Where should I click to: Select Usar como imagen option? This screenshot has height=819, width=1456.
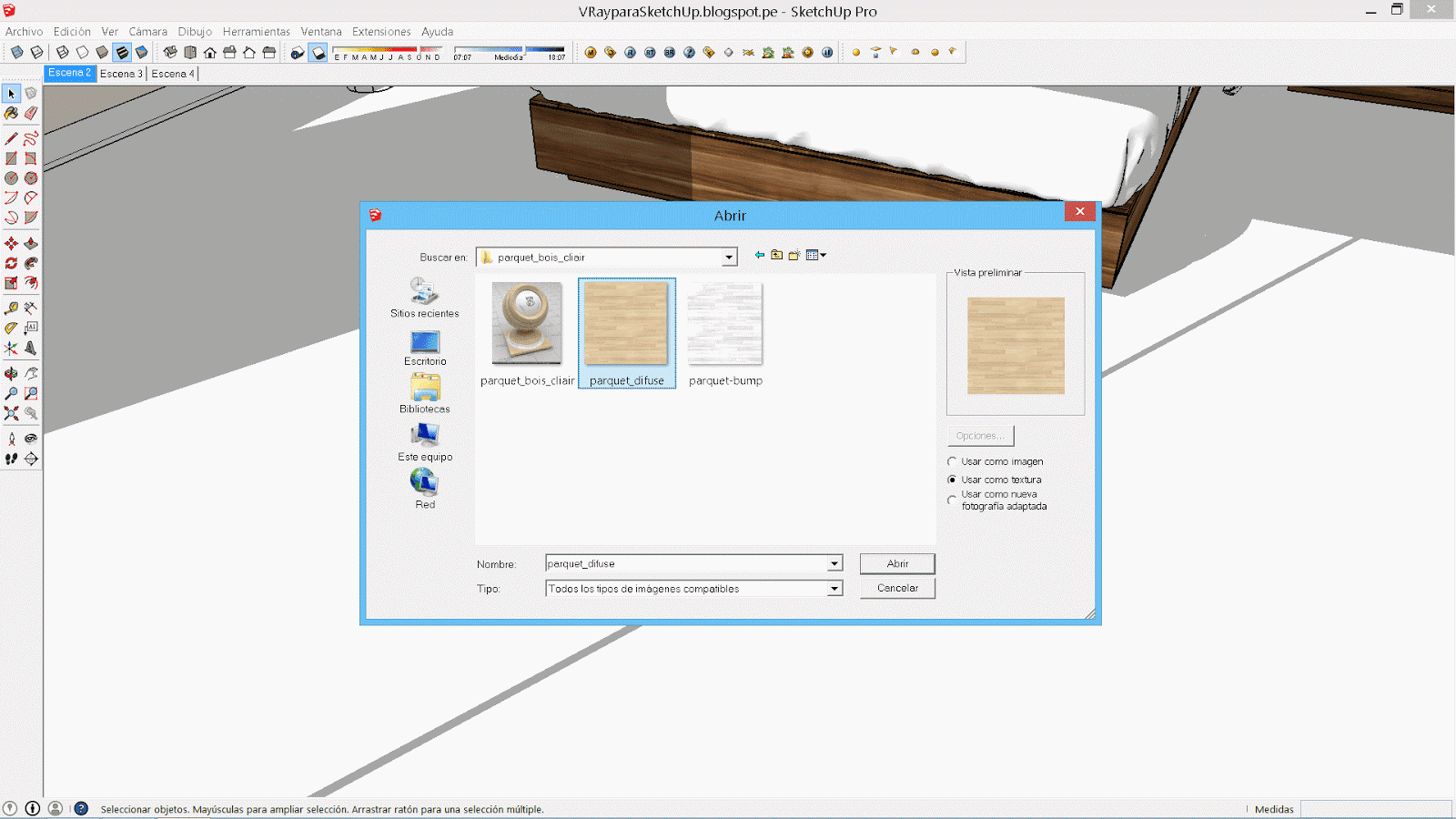pyautogui.click(x=952, y=461)
